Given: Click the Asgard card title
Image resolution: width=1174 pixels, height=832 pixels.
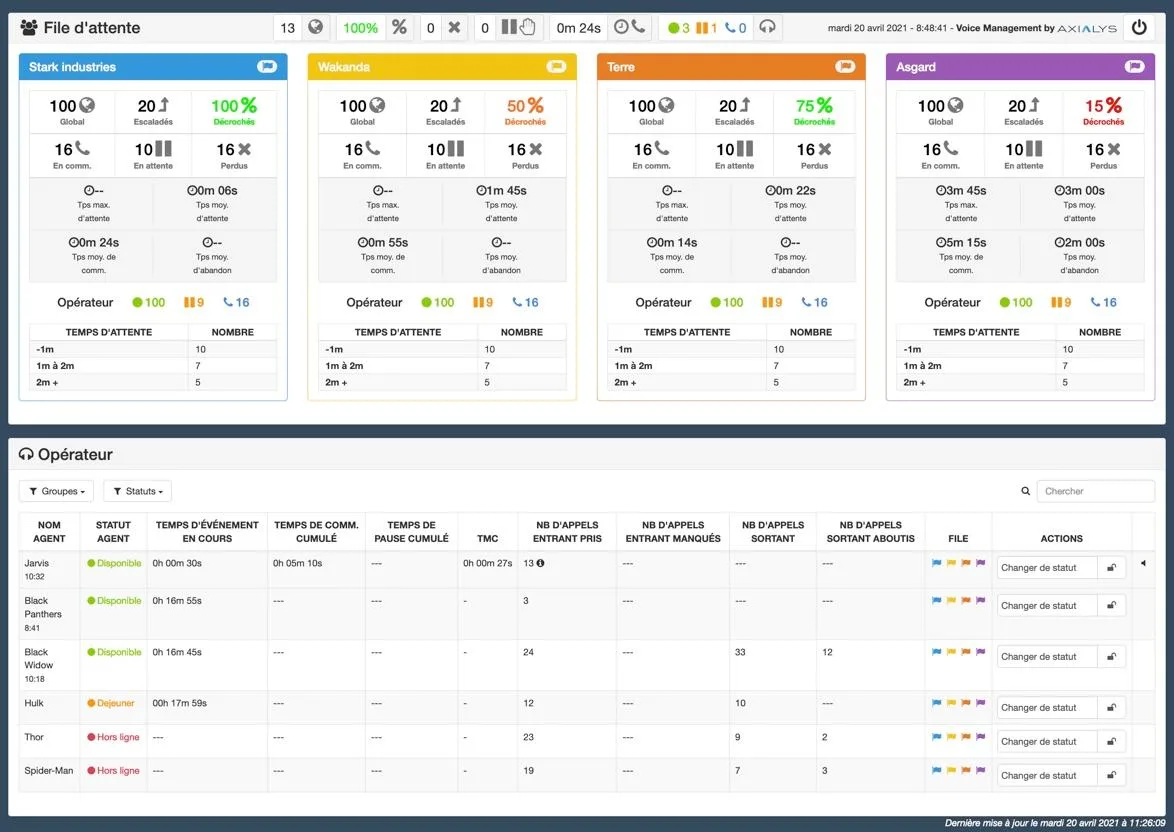Looking at the screenshot, I should (916, 67).
